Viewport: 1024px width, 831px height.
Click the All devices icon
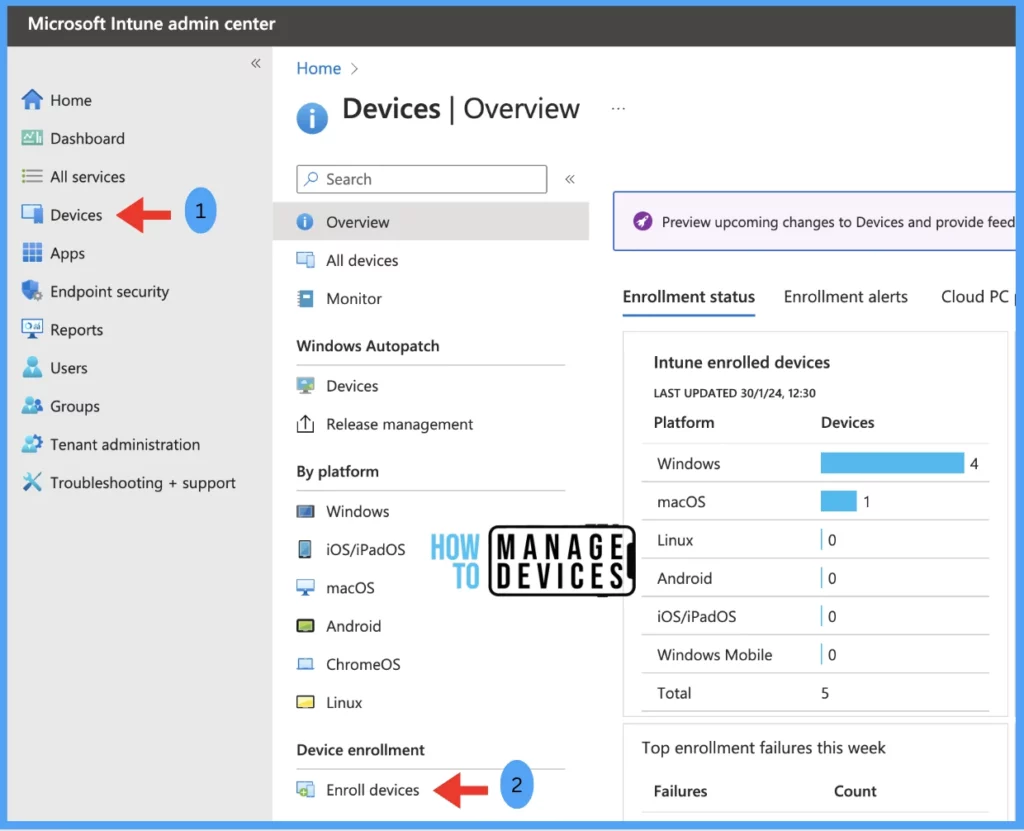click(305, 260)
